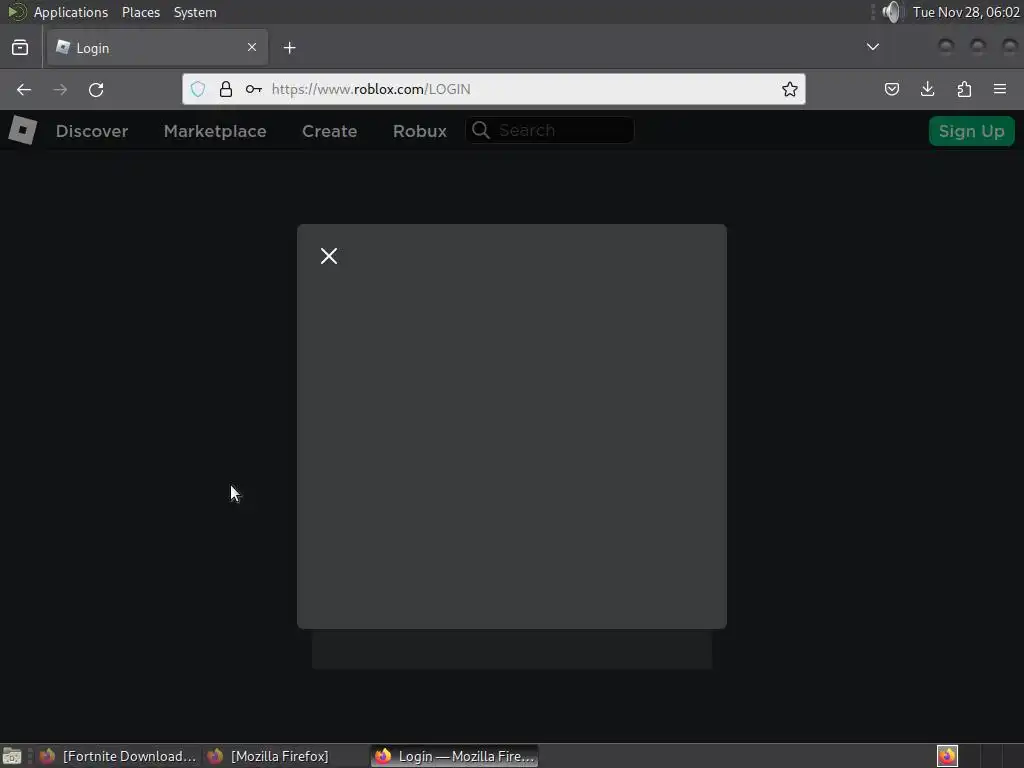
Task: Click the green Sign Up button
Action: coord(971,131)
